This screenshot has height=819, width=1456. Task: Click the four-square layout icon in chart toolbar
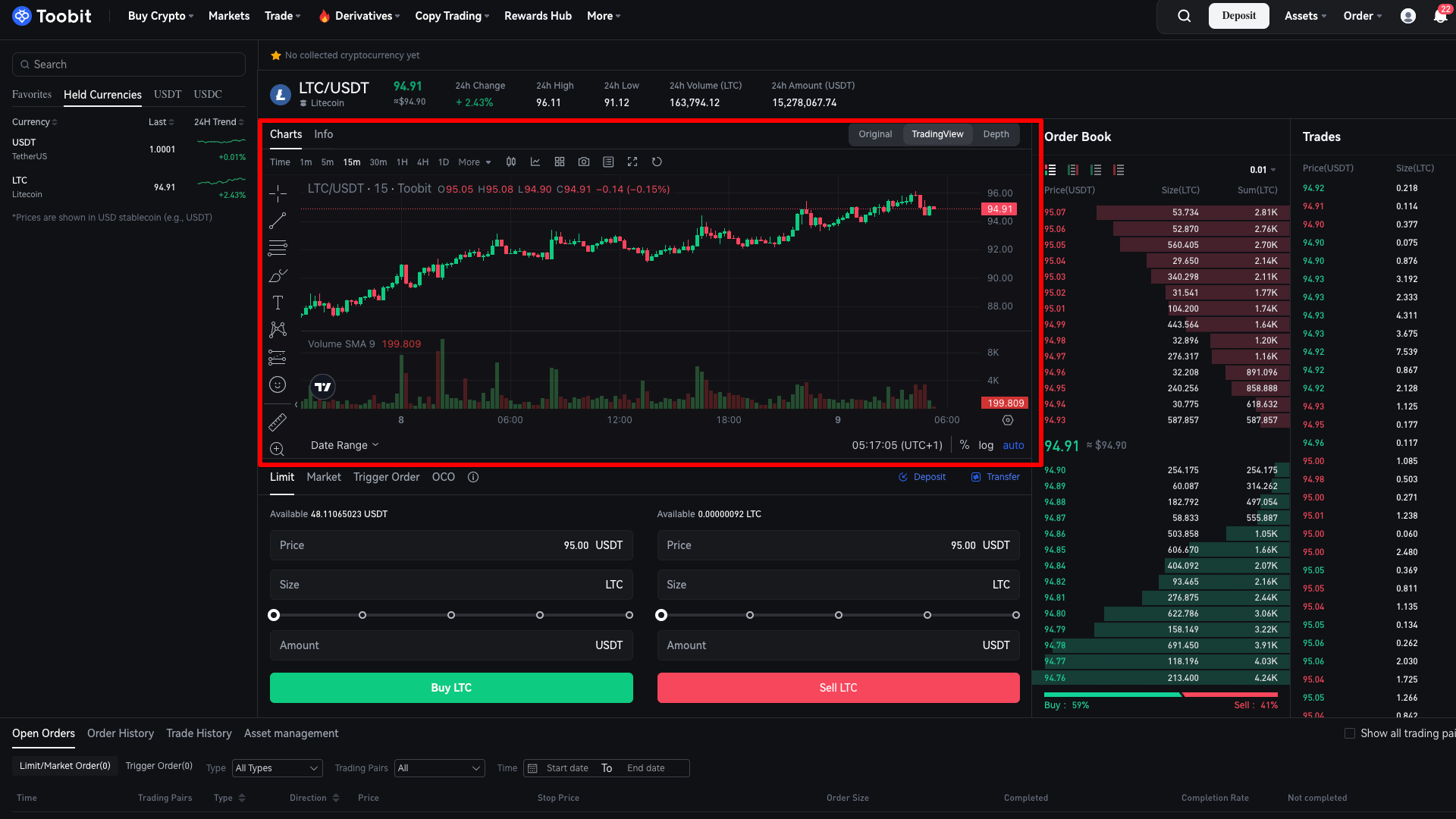[560, 162]
